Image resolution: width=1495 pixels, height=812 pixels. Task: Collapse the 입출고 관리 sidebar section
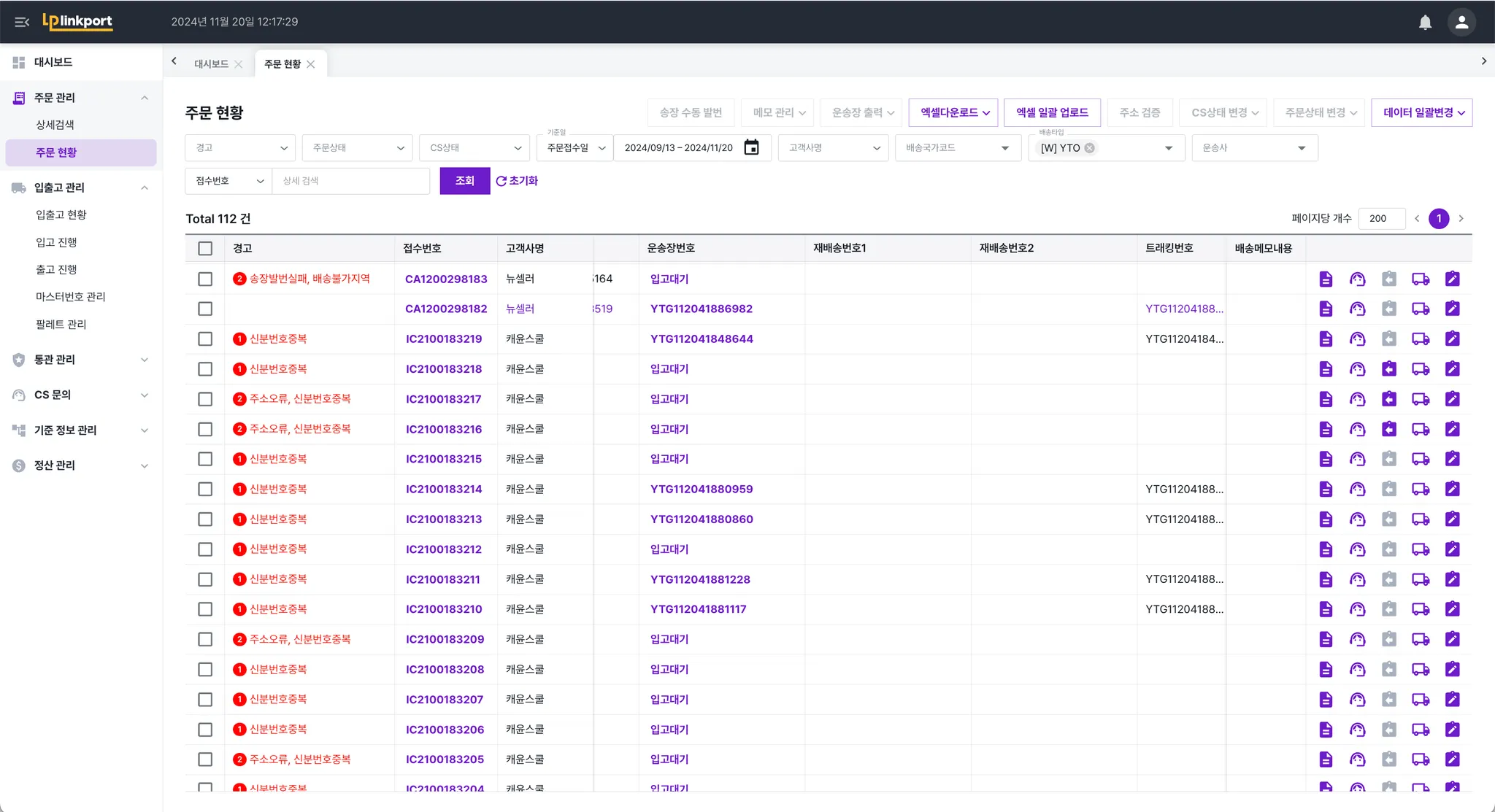point(145,187)
